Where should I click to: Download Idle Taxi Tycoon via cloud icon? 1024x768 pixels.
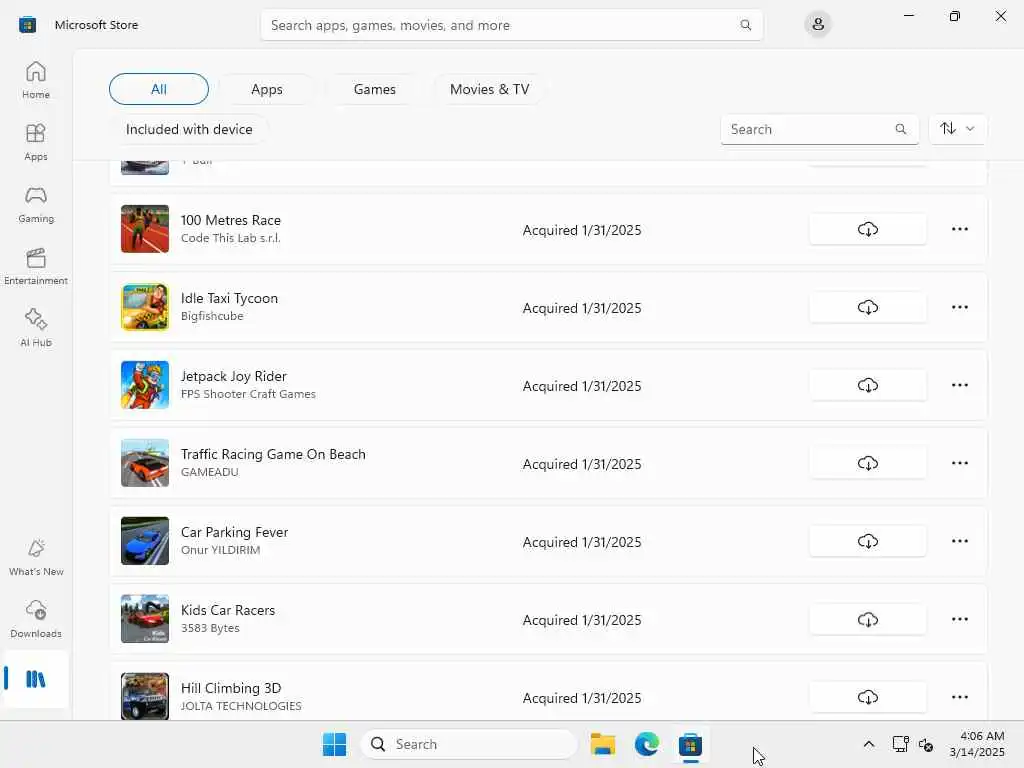click(x=867, y=307)
